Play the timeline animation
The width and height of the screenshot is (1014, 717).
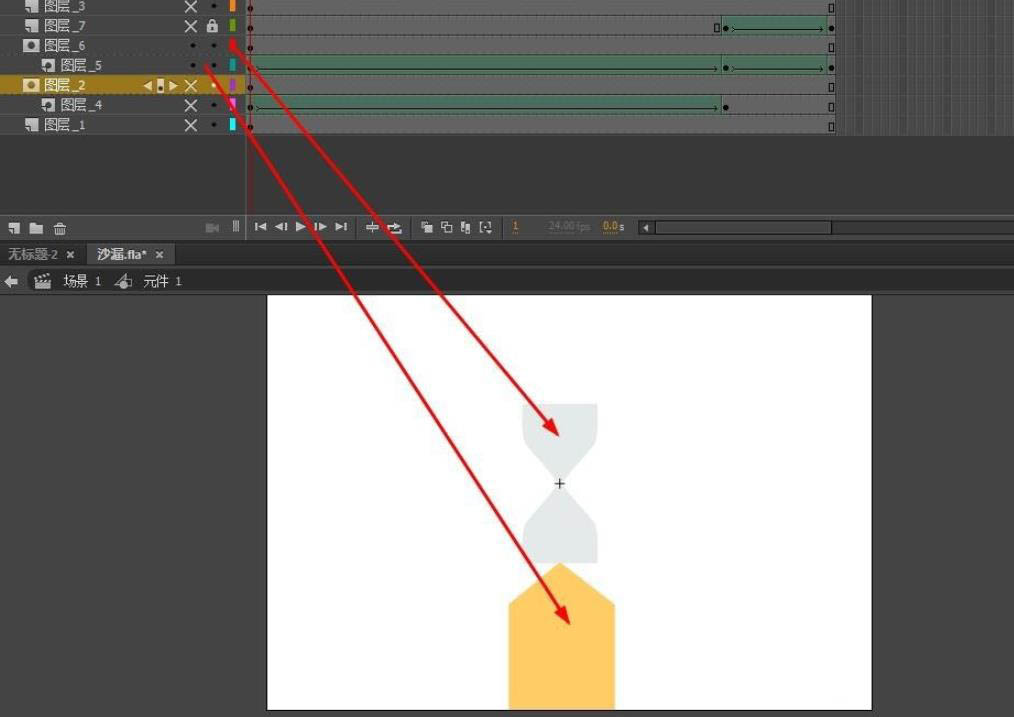click(301, 226)
